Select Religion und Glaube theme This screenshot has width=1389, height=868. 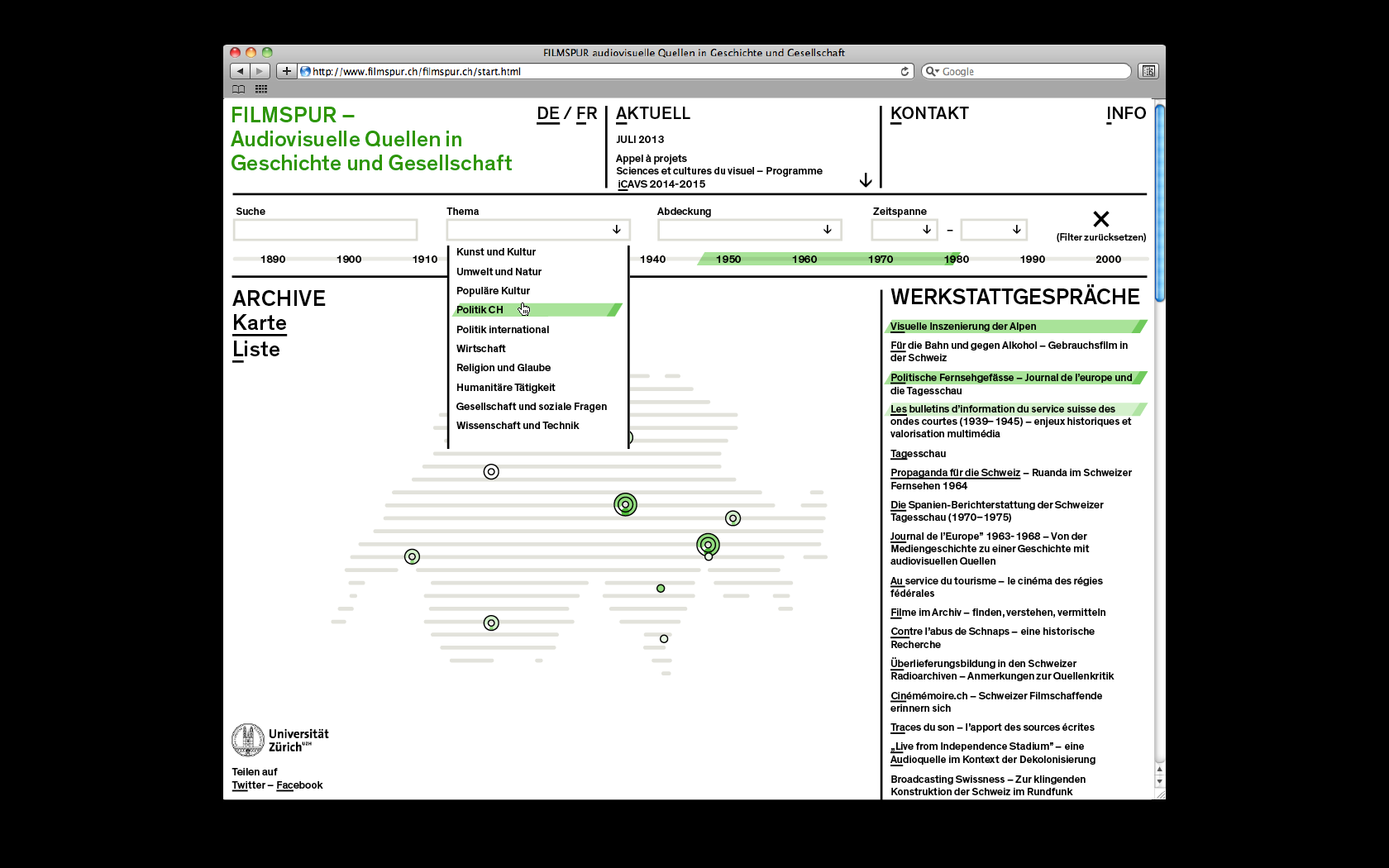[504, 368]
